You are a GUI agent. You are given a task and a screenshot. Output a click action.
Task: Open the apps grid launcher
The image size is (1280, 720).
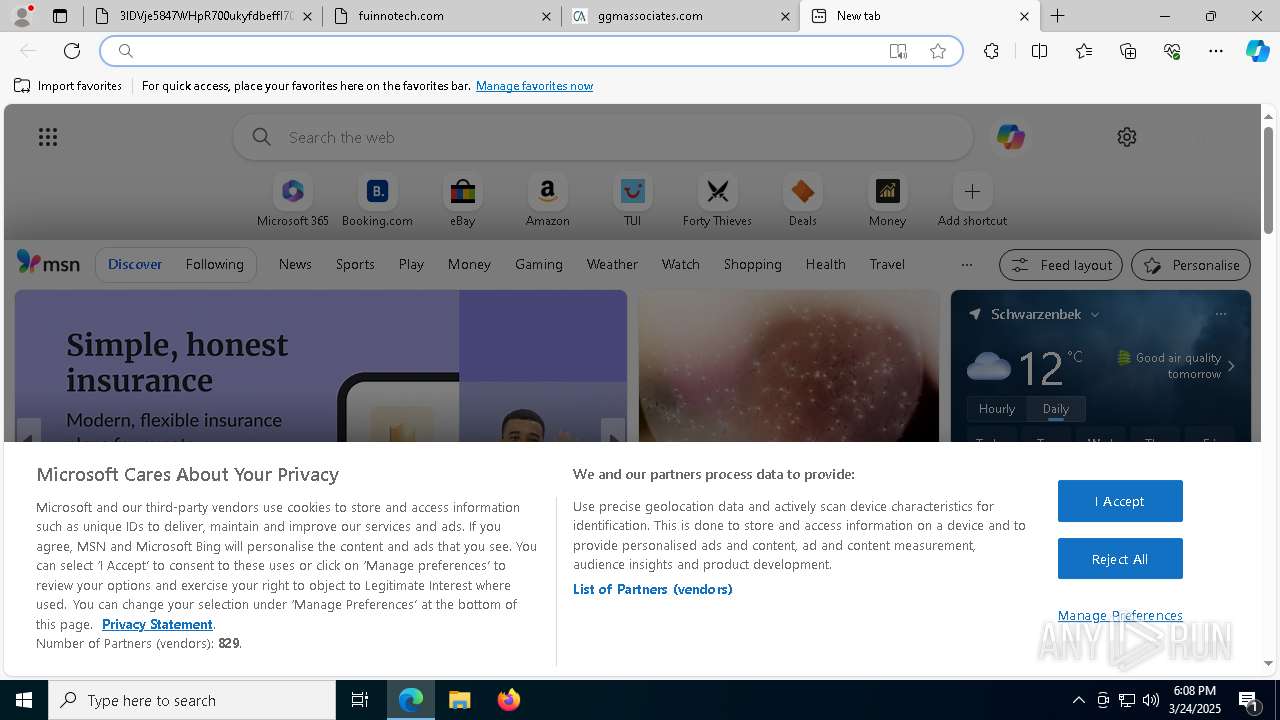[x=48, y=137]
